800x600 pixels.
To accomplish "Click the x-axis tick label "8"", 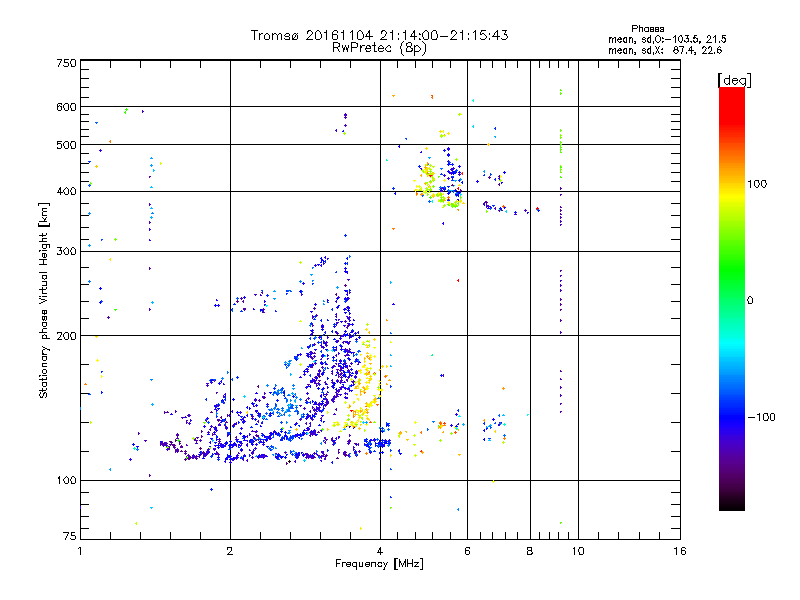I will tap(530, 551).
